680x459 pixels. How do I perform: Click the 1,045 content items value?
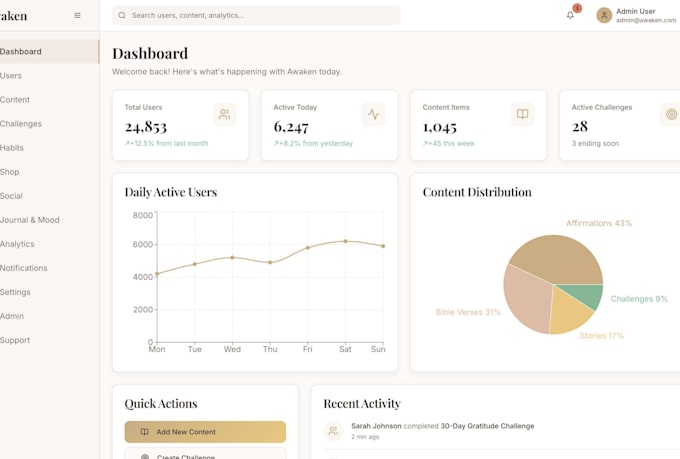(440, 127)
